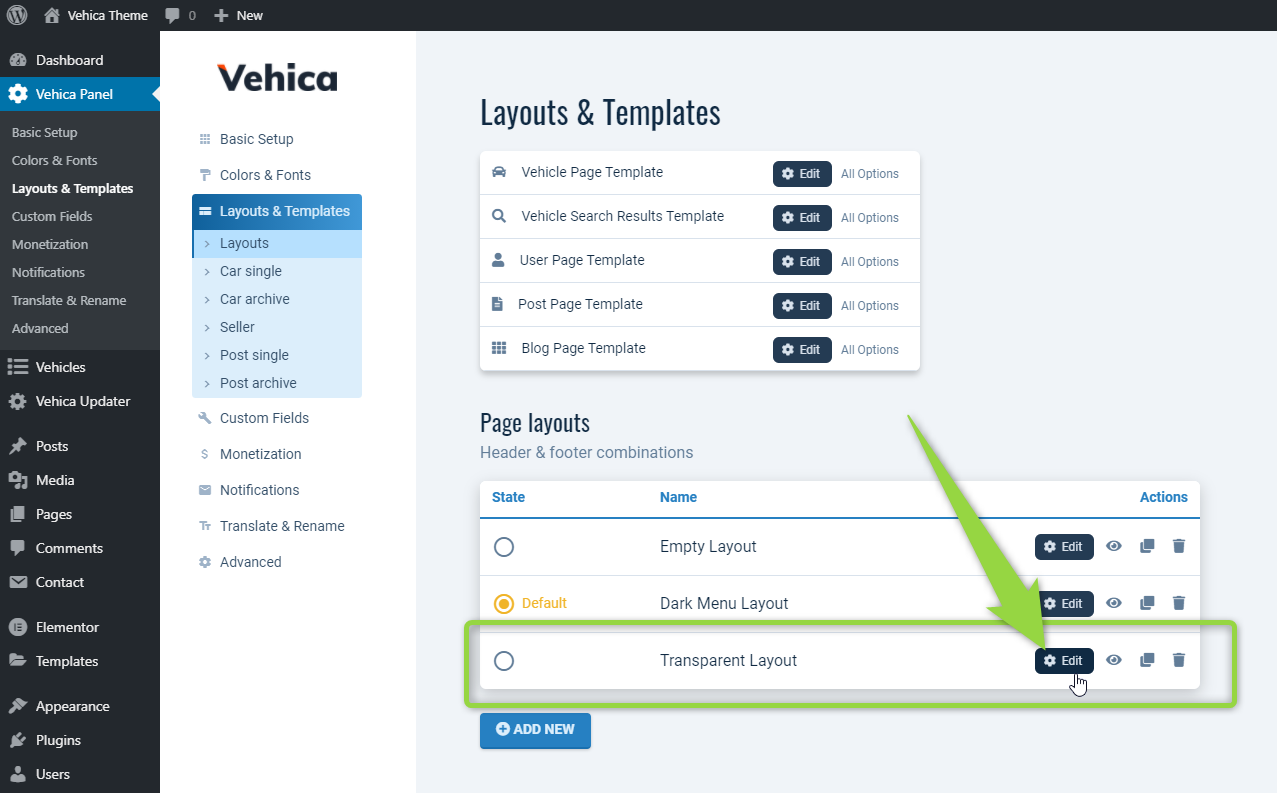Click the Default radio for Dark Menu Layout

[503, 603]
